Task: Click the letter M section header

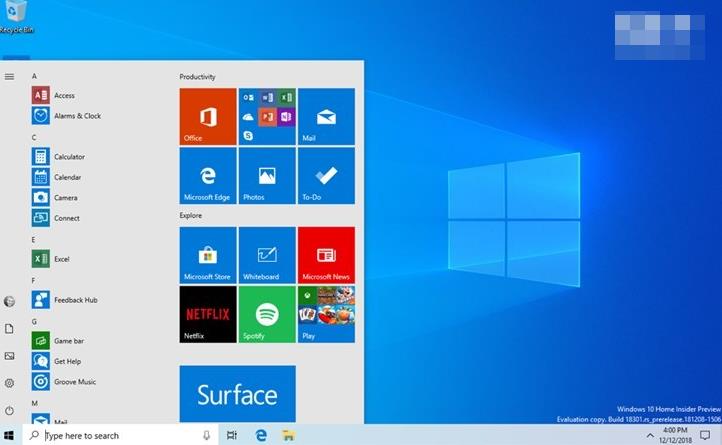Action: [35, 403]
